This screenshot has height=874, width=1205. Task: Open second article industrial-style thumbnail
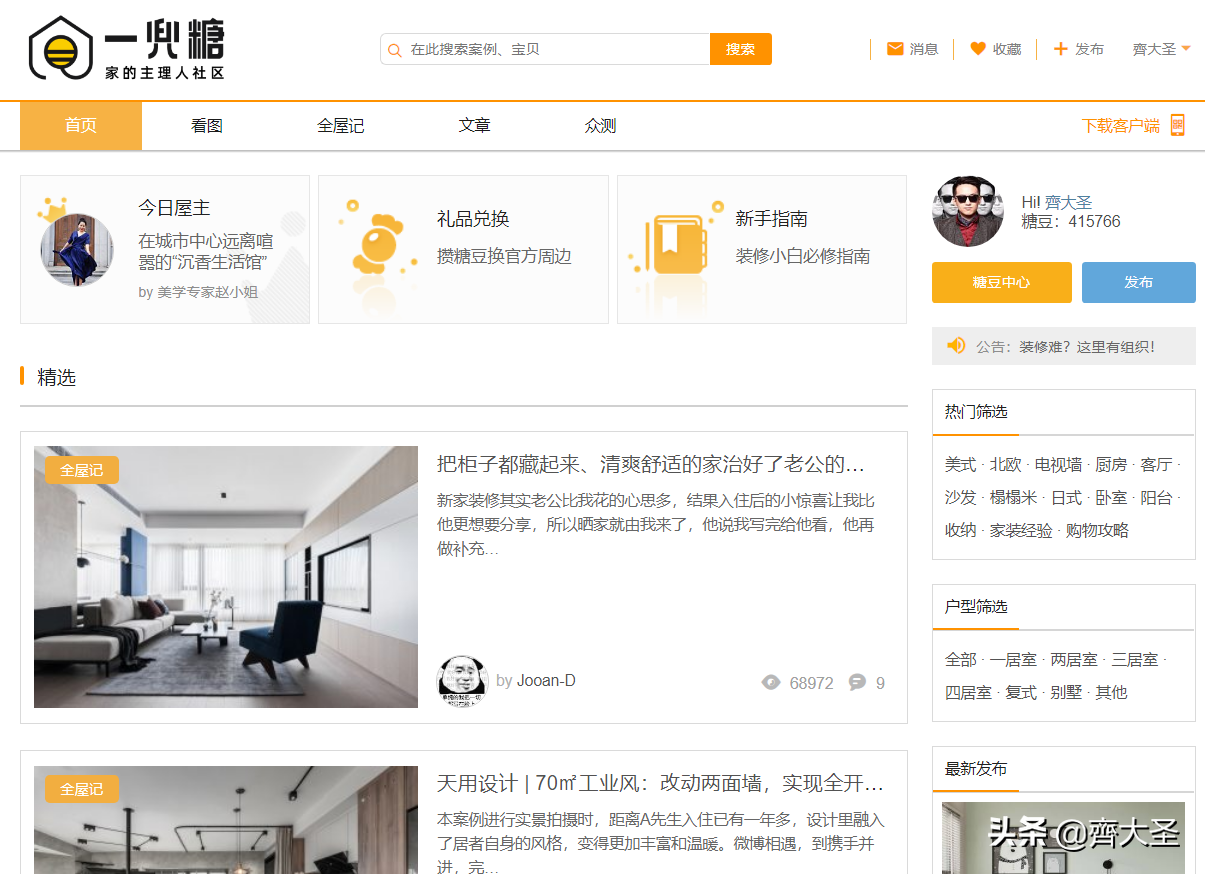[226, 820]
